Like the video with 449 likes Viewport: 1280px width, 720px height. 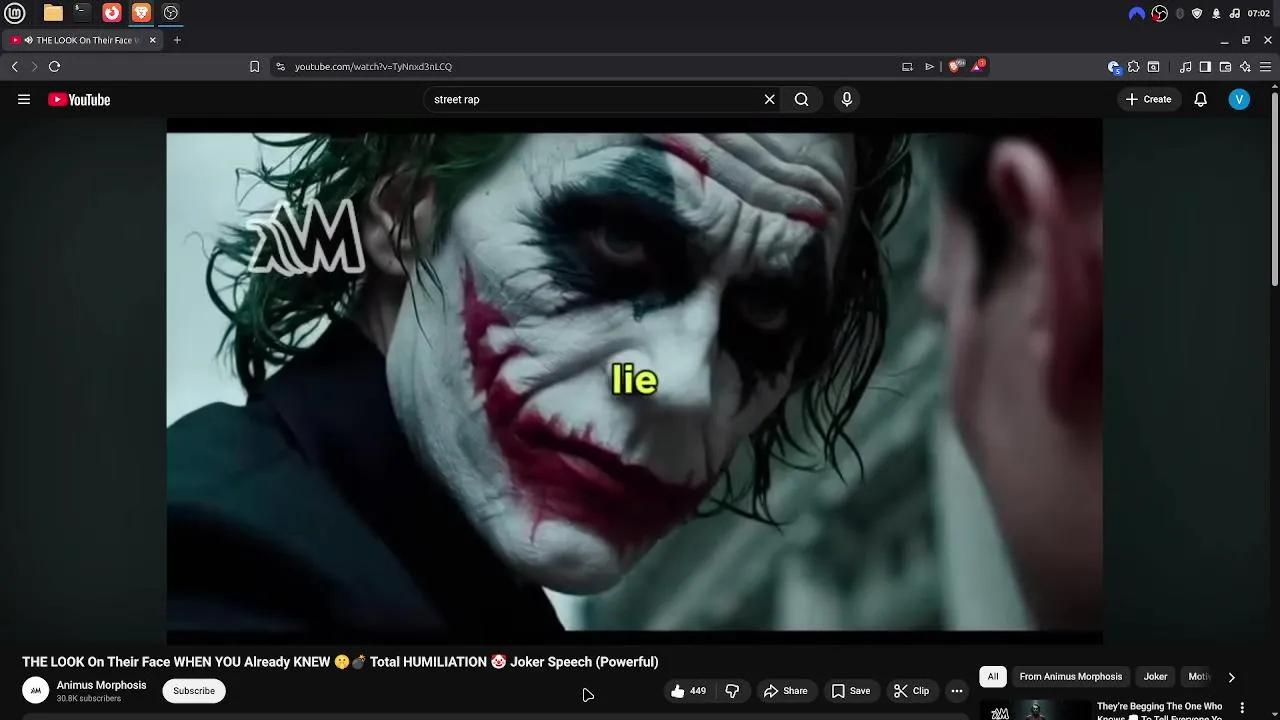click(x=688, y=691)
